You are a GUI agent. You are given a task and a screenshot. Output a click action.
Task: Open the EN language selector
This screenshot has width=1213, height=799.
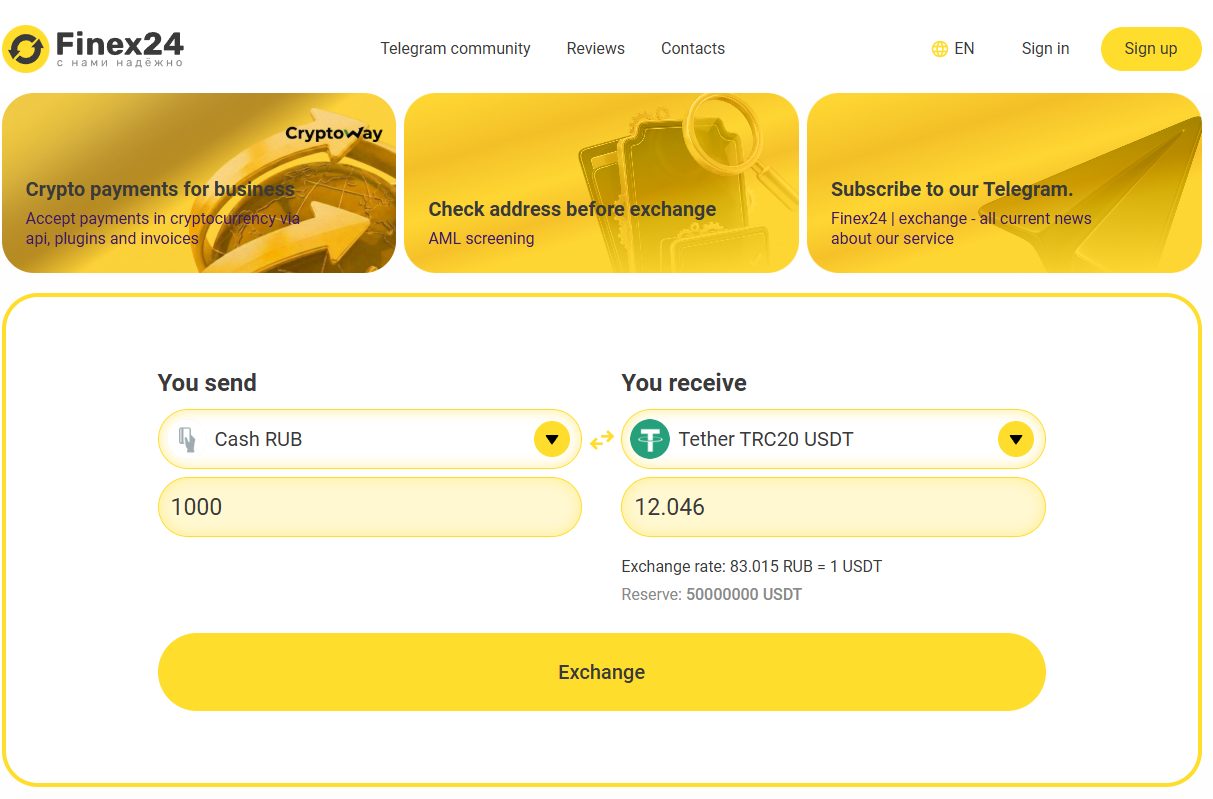[953, 48]
